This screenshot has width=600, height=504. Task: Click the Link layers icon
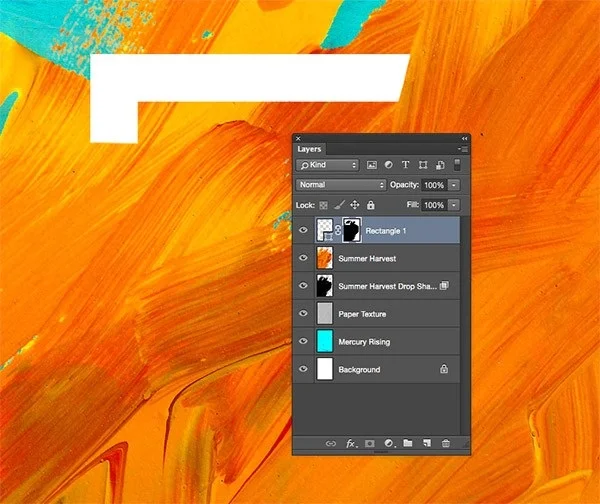(x=331, y=444)
